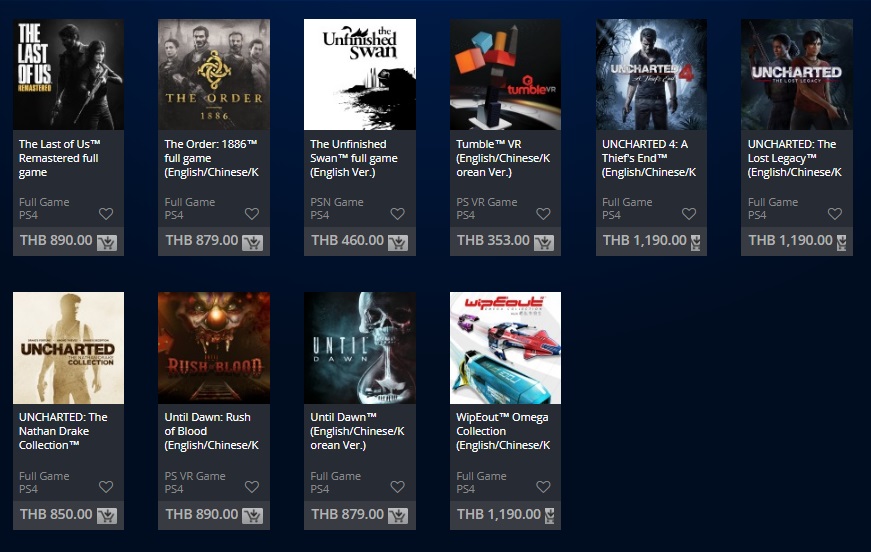Open The Unfinished Swan cover thumbnail
Viewport: 871px width, 552px height.
[x=360, y=74]
